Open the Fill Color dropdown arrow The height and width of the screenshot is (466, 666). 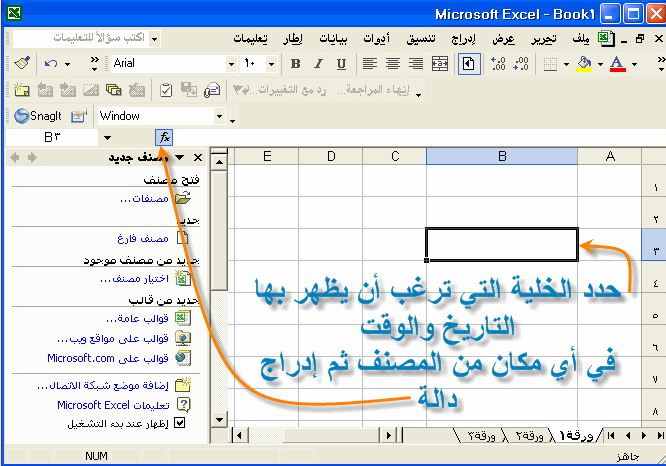(x=600, y=65)
